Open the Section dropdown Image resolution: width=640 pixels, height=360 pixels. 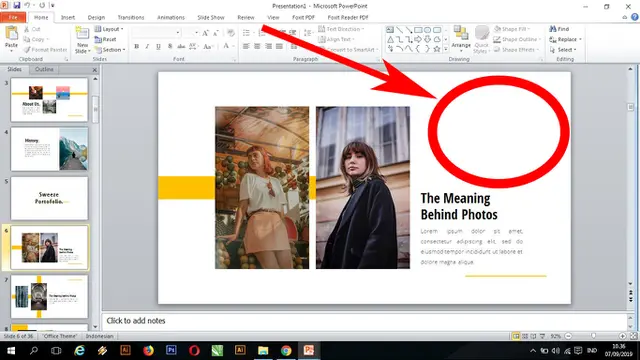(110, 50)
